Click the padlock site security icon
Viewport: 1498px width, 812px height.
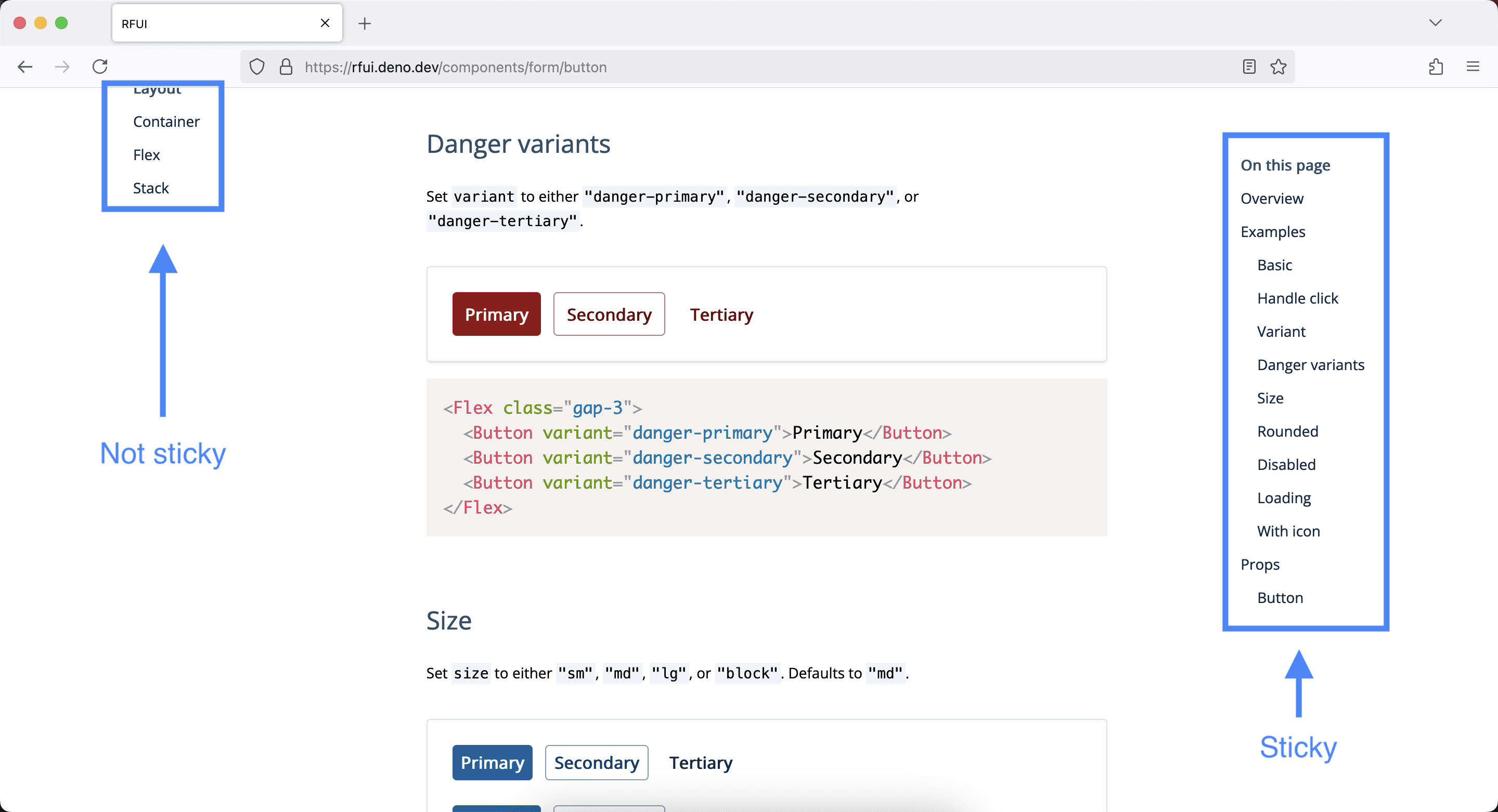tap(286, 67)
